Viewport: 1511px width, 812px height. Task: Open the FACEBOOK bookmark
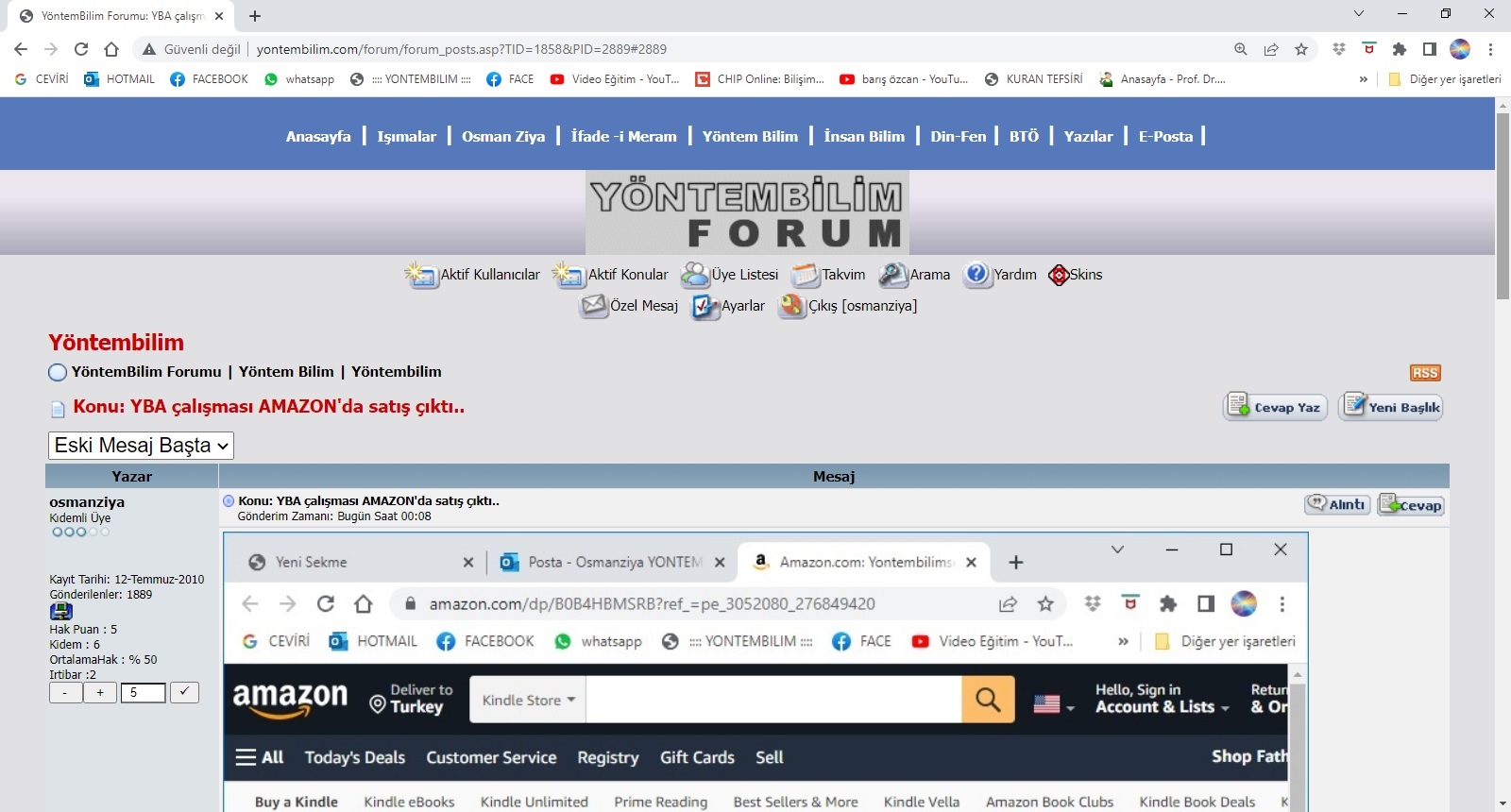(209, 79)
